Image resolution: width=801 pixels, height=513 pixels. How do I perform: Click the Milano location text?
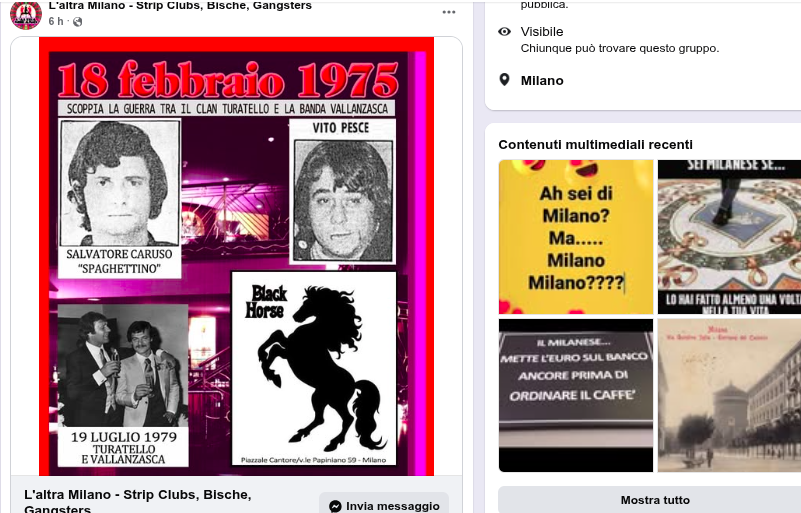coord(542,81)
